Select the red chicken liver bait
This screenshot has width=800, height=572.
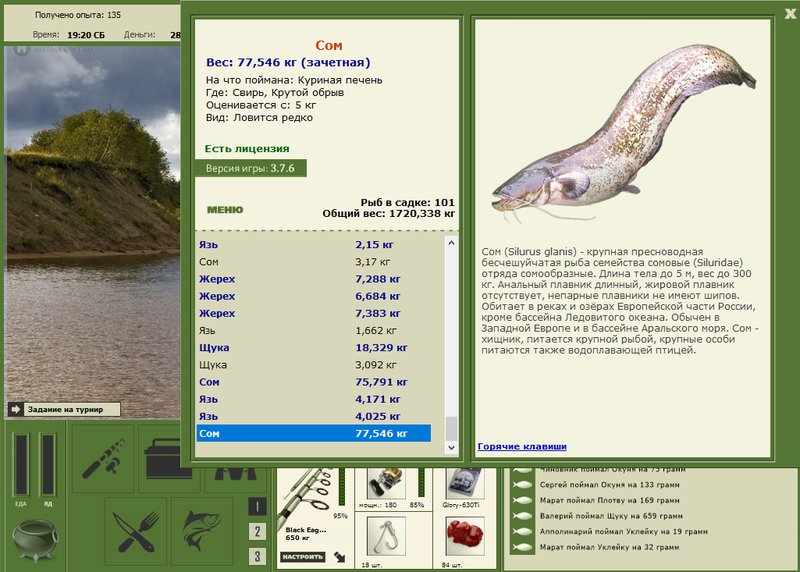(464, 536)
